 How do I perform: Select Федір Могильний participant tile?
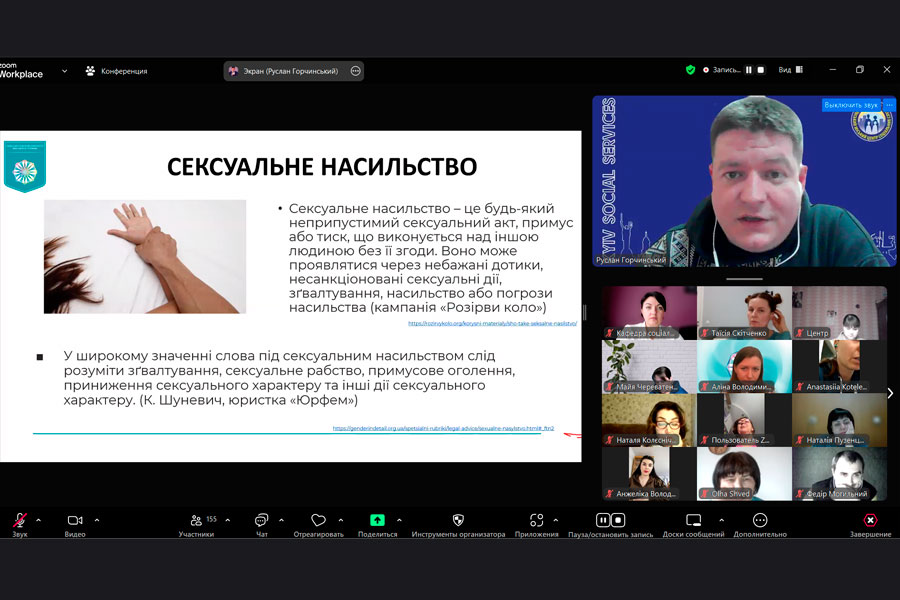coord(839,474)
